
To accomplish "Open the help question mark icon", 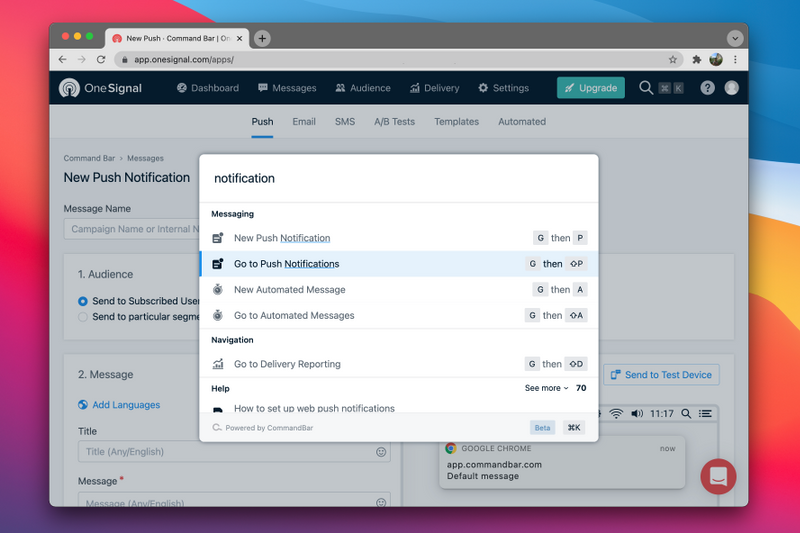I will 707,88.
